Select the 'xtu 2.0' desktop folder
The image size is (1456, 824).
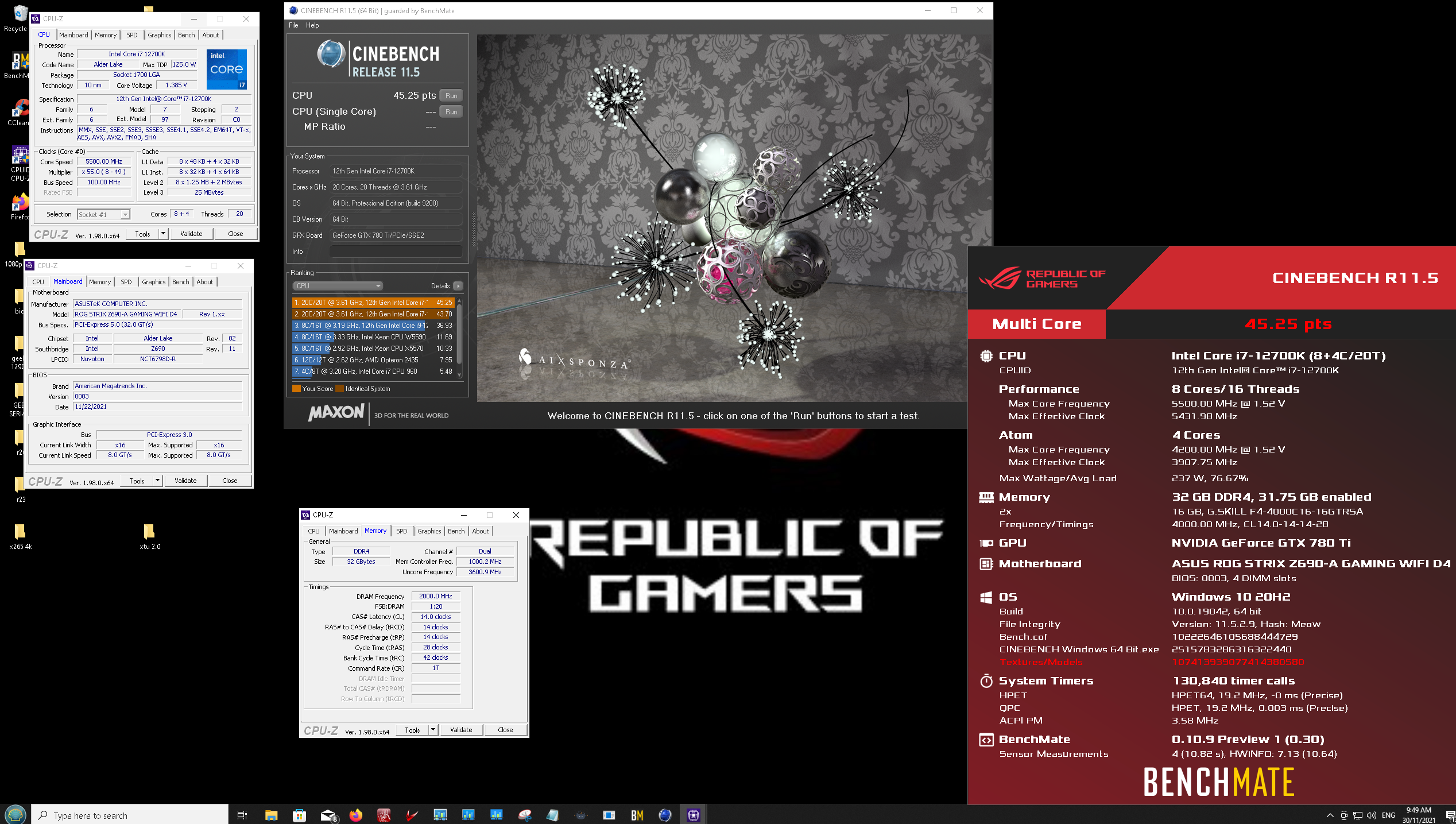149,536
